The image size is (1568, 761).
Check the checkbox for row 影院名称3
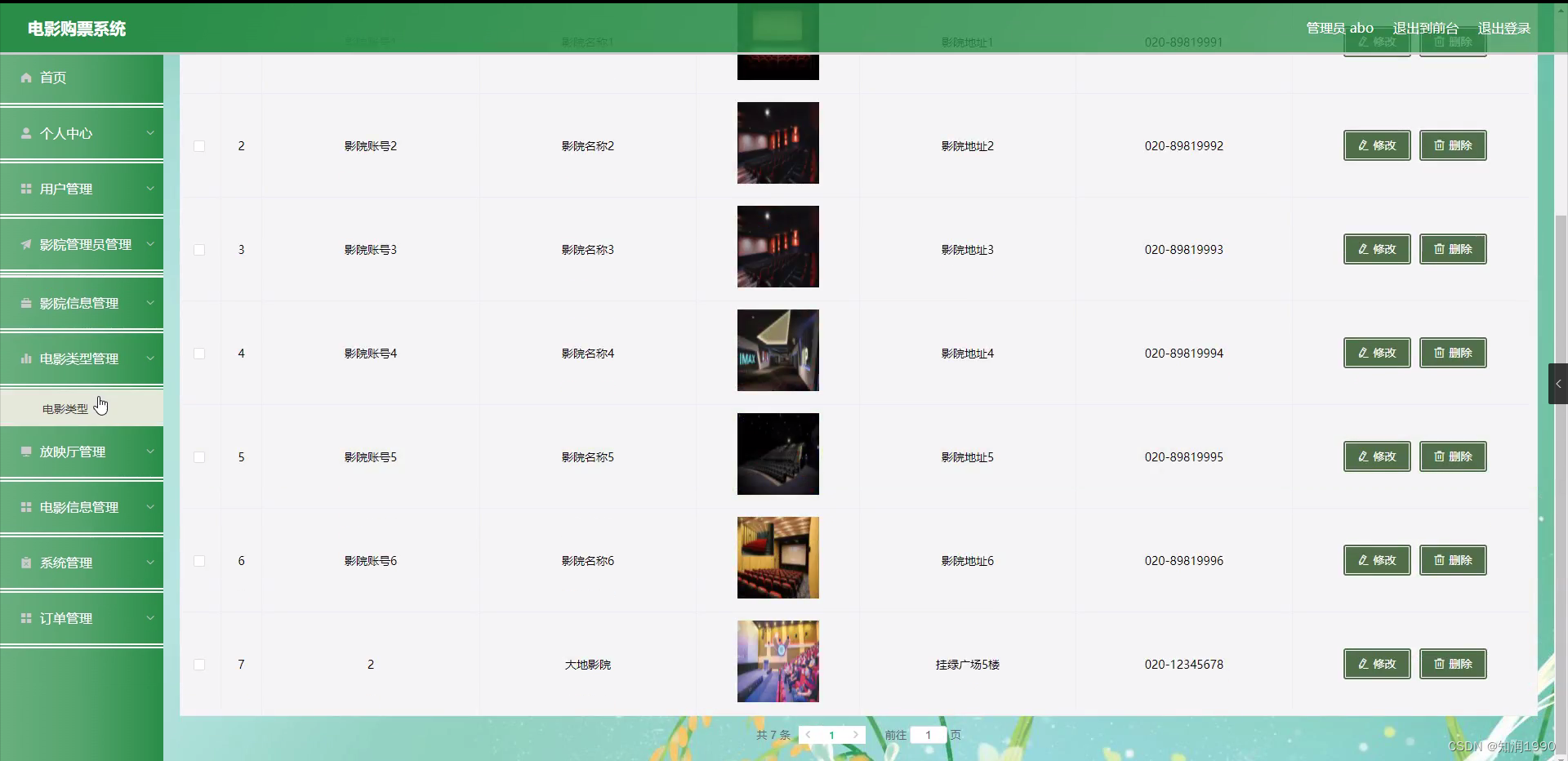click(199, 250)
